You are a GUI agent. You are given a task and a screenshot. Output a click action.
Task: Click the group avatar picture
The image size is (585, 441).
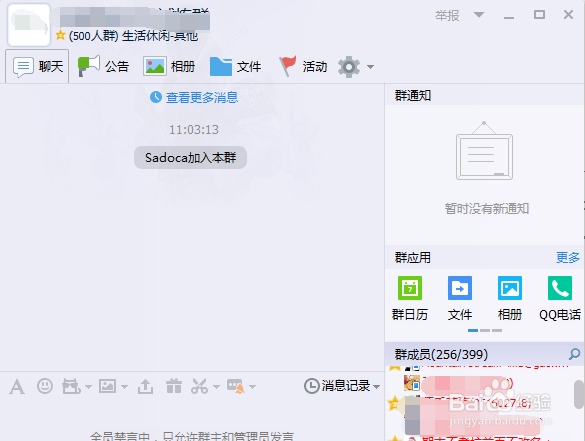[x=29, y=25]
